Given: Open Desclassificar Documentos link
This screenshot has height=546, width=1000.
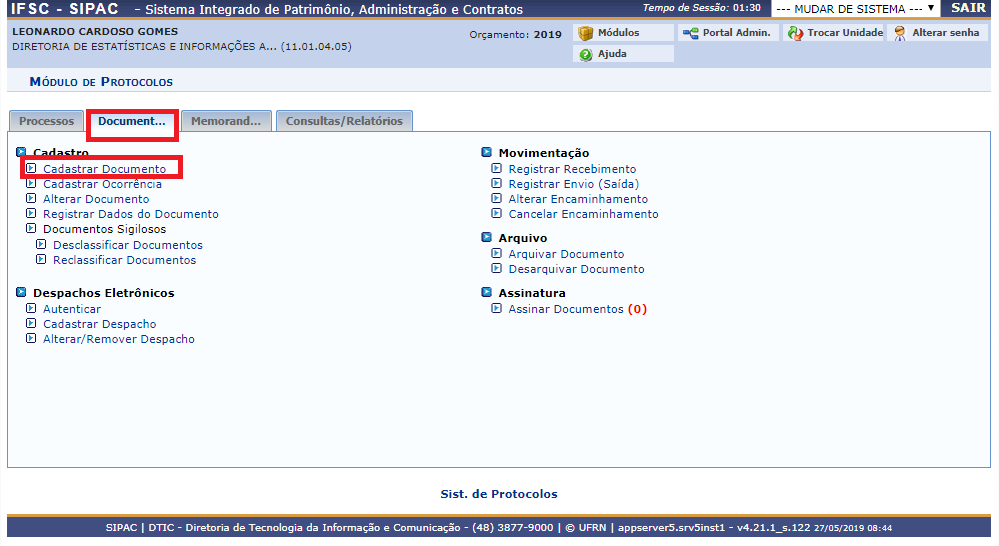Looking at the screenshot, I should (x=127, y=245).
